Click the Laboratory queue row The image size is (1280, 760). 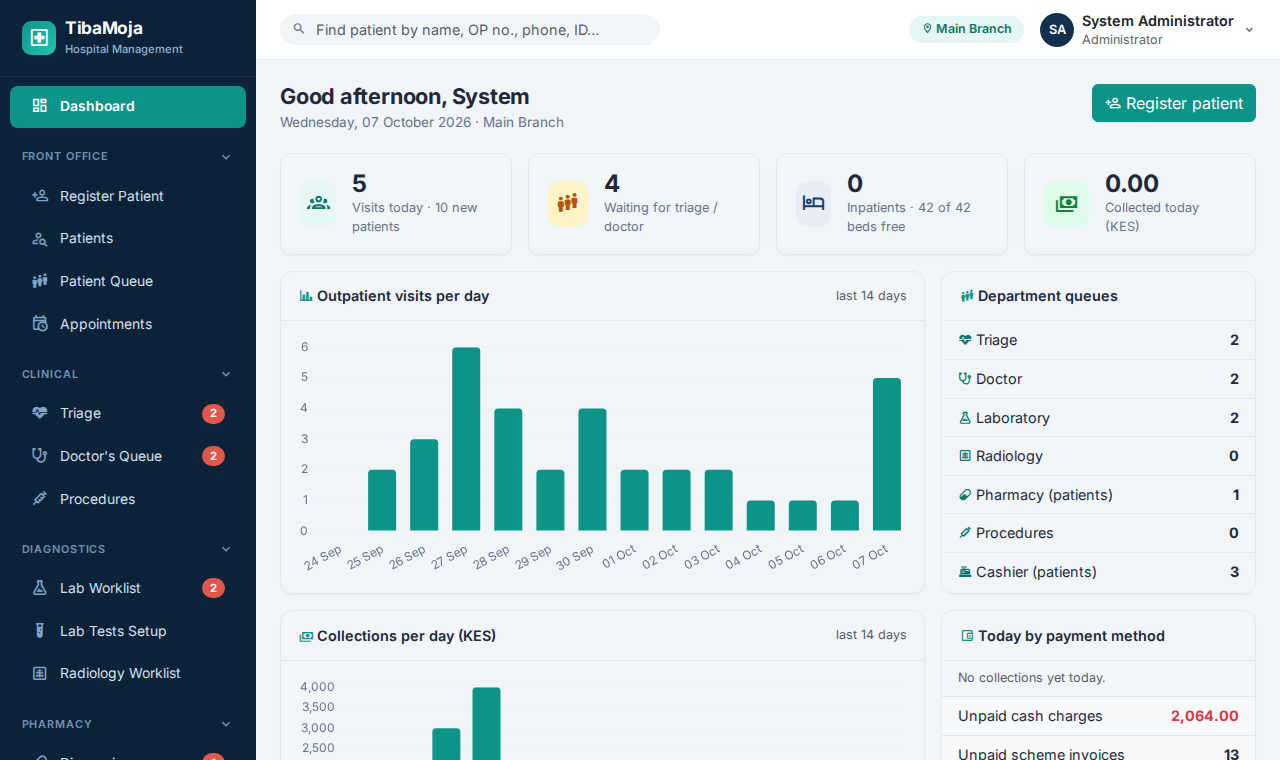(1098, 418)
